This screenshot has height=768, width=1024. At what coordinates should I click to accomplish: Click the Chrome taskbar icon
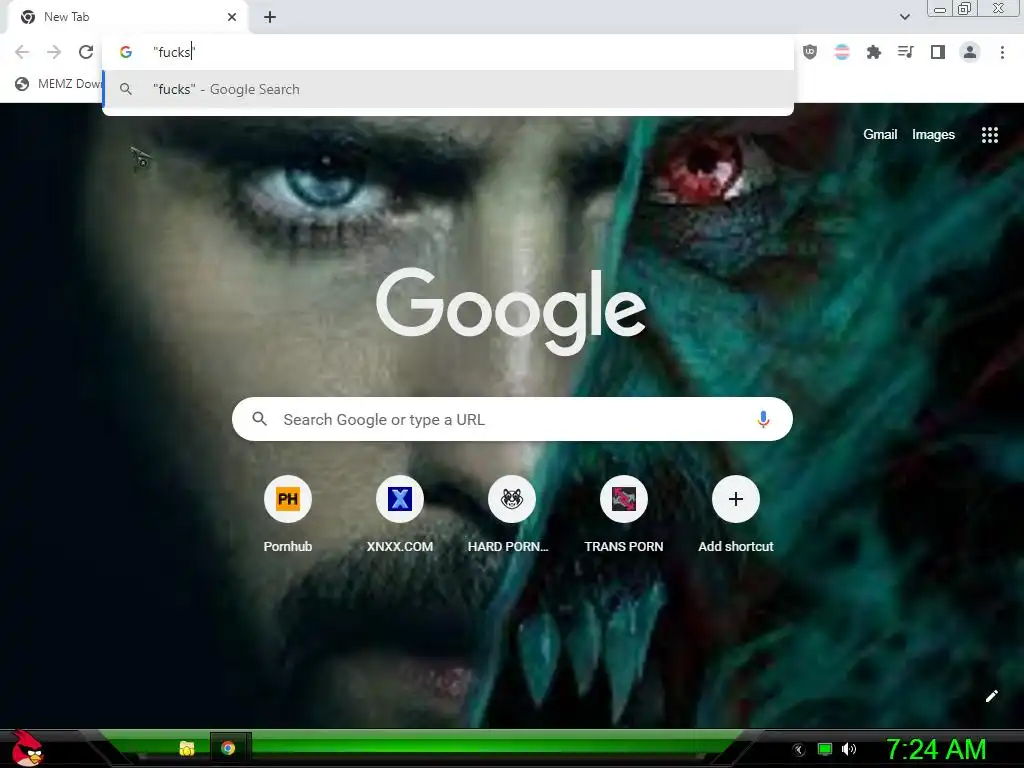pyautogui.click(x=228, y=748)
